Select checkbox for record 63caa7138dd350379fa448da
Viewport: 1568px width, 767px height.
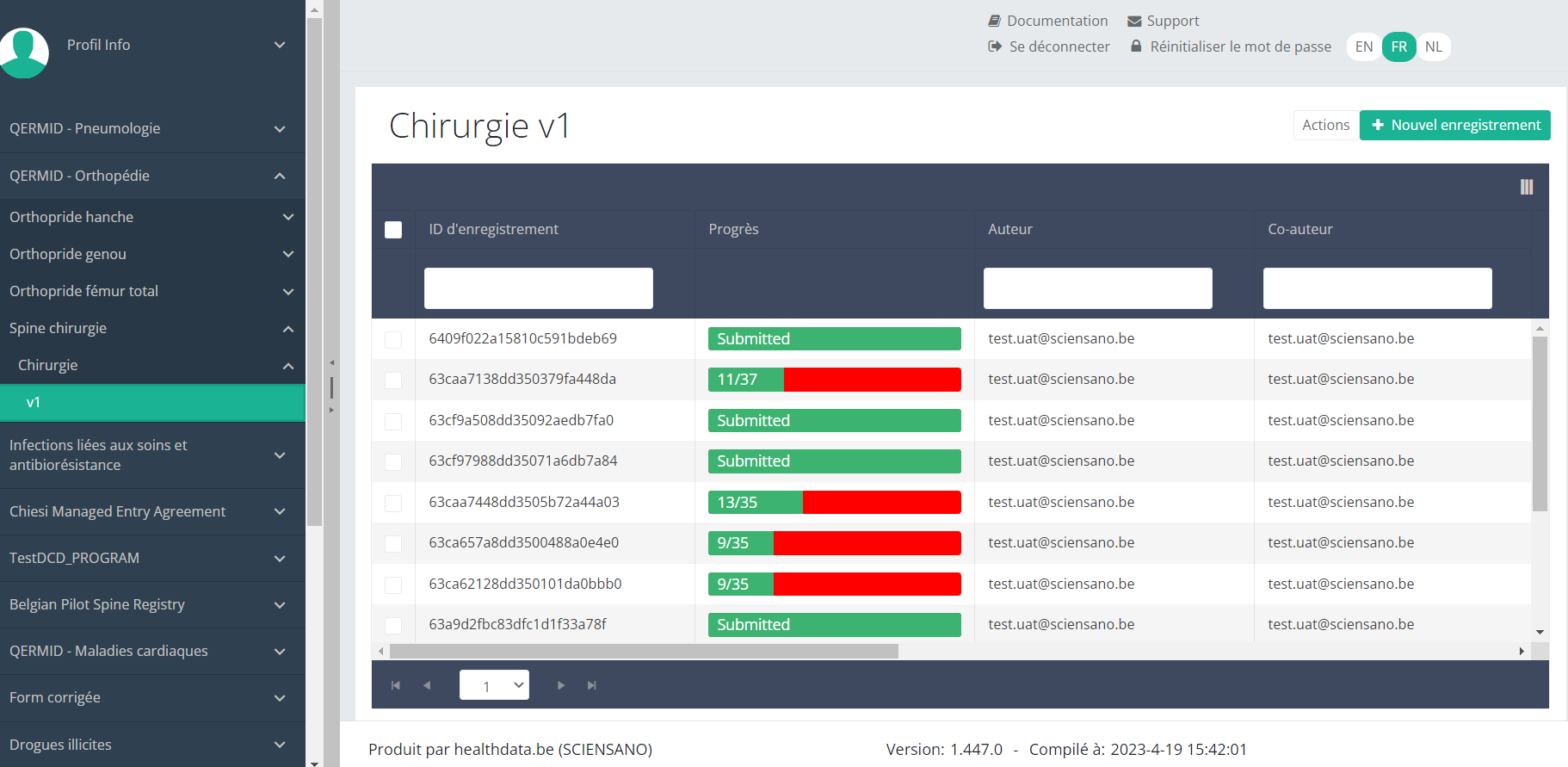pos(393,380)
